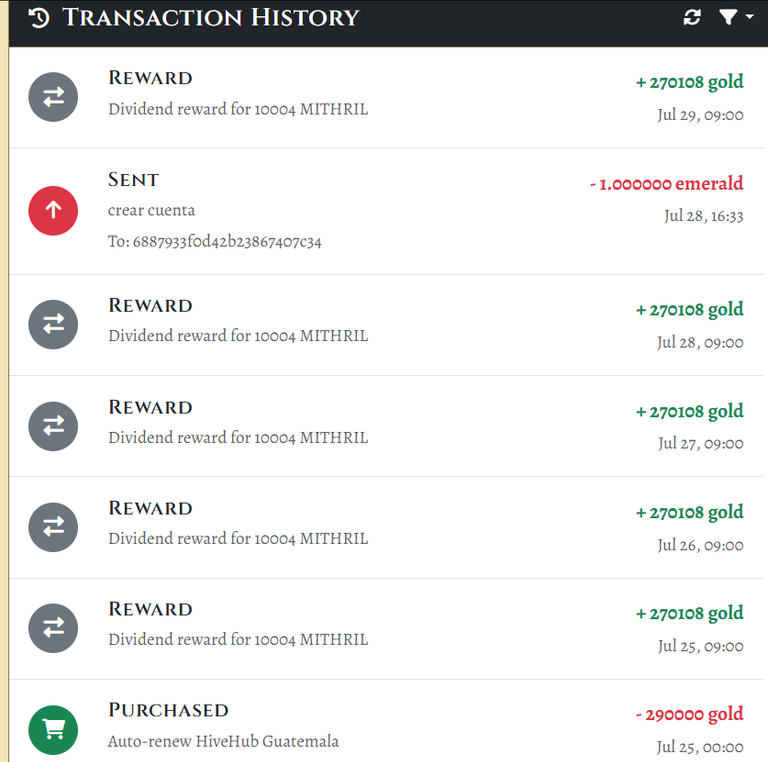This screenshot has width=768, height=762.
Task: Click the green Purchased cart icon
Action: point(53,730)
